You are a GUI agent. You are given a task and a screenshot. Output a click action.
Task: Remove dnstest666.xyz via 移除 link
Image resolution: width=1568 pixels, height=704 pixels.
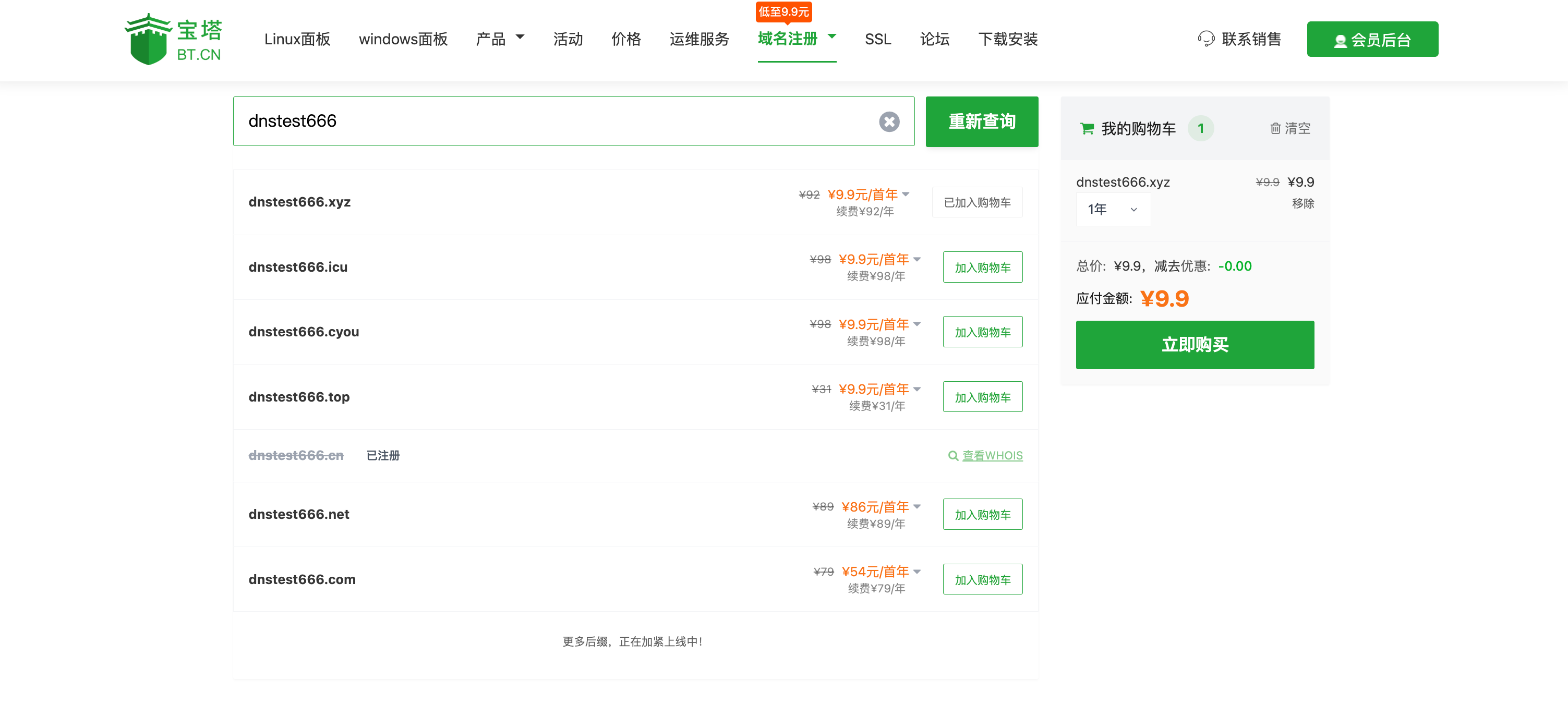coord(1302,203)
